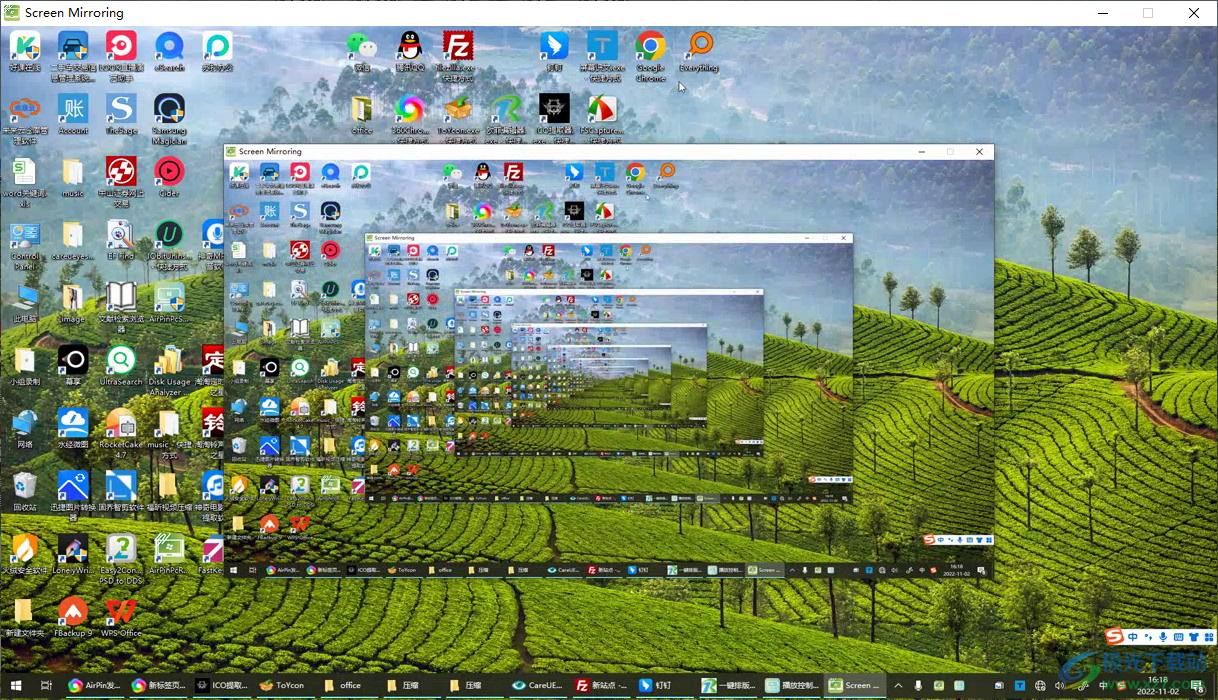Launch Google Chrome from the desktop
Screen dimensions: 1218x700
pyautogui.click(x=651, y=46)
